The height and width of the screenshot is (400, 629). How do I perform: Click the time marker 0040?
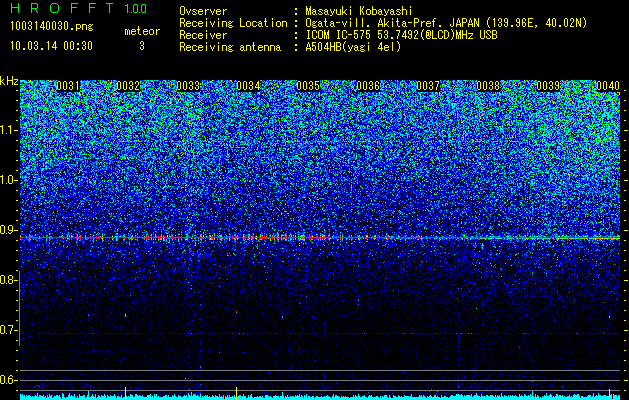(608, 86)
